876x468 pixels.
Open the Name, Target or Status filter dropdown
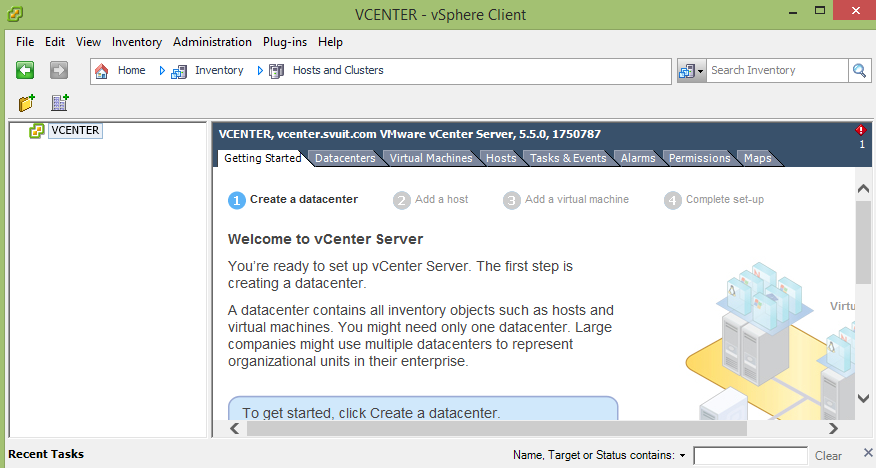(682, 456)
